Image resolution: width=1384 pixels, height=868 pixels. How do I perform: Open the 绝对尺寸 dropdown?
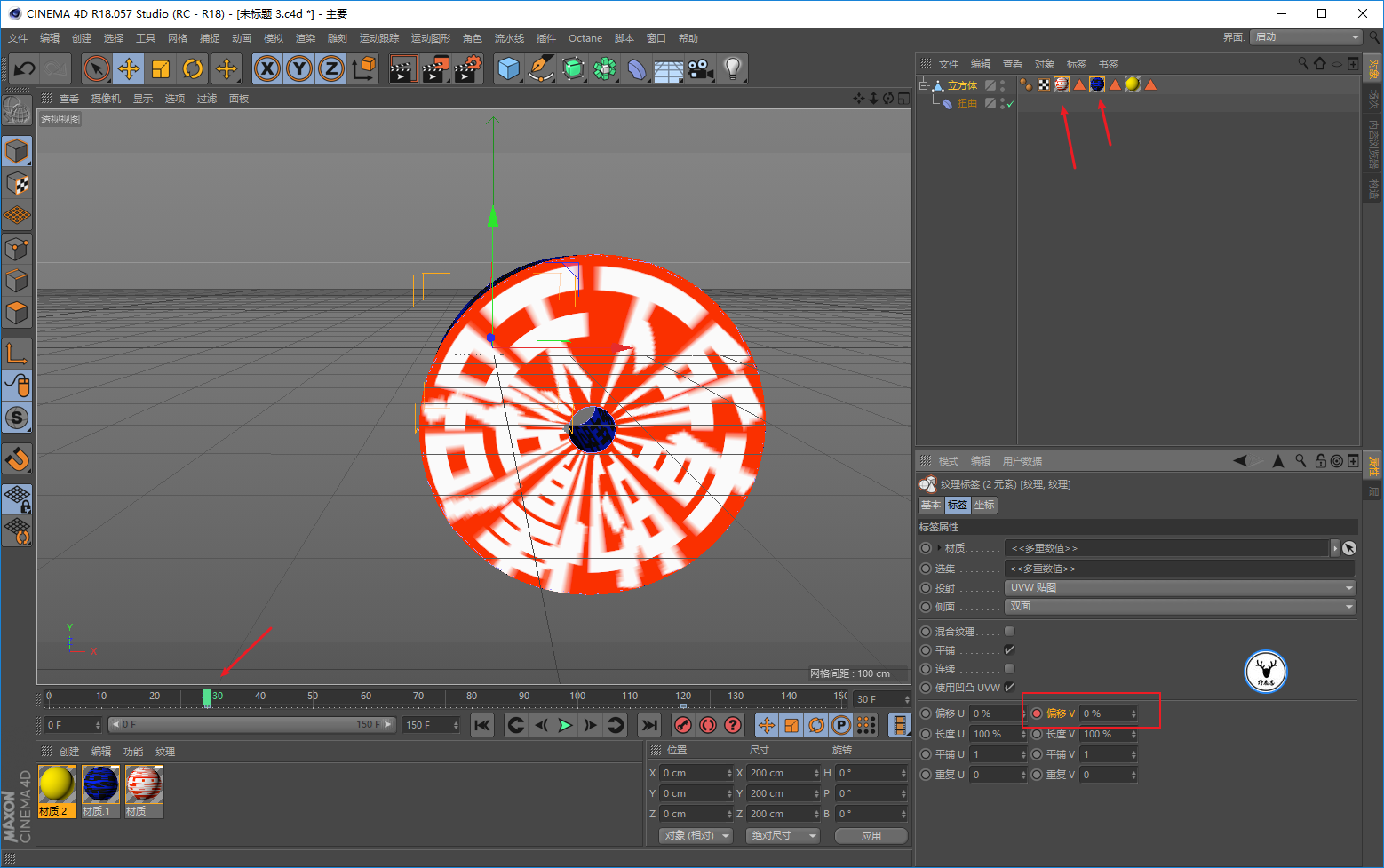pyautogui.click(x=783, y=835)
